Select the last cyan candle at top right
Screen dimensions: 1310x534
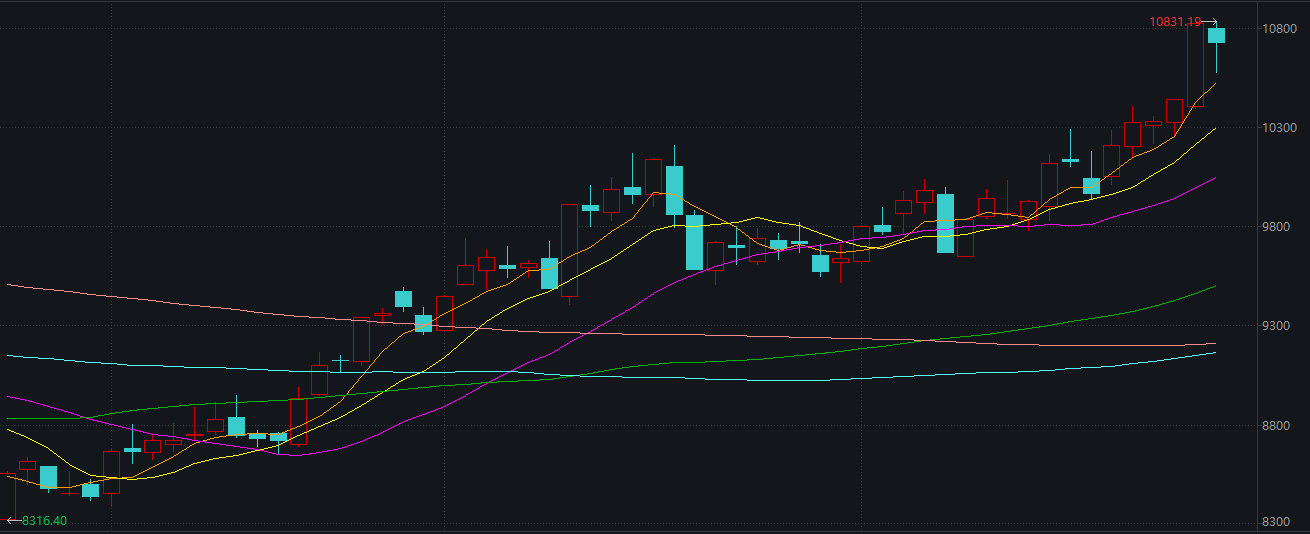(1216, 36)
